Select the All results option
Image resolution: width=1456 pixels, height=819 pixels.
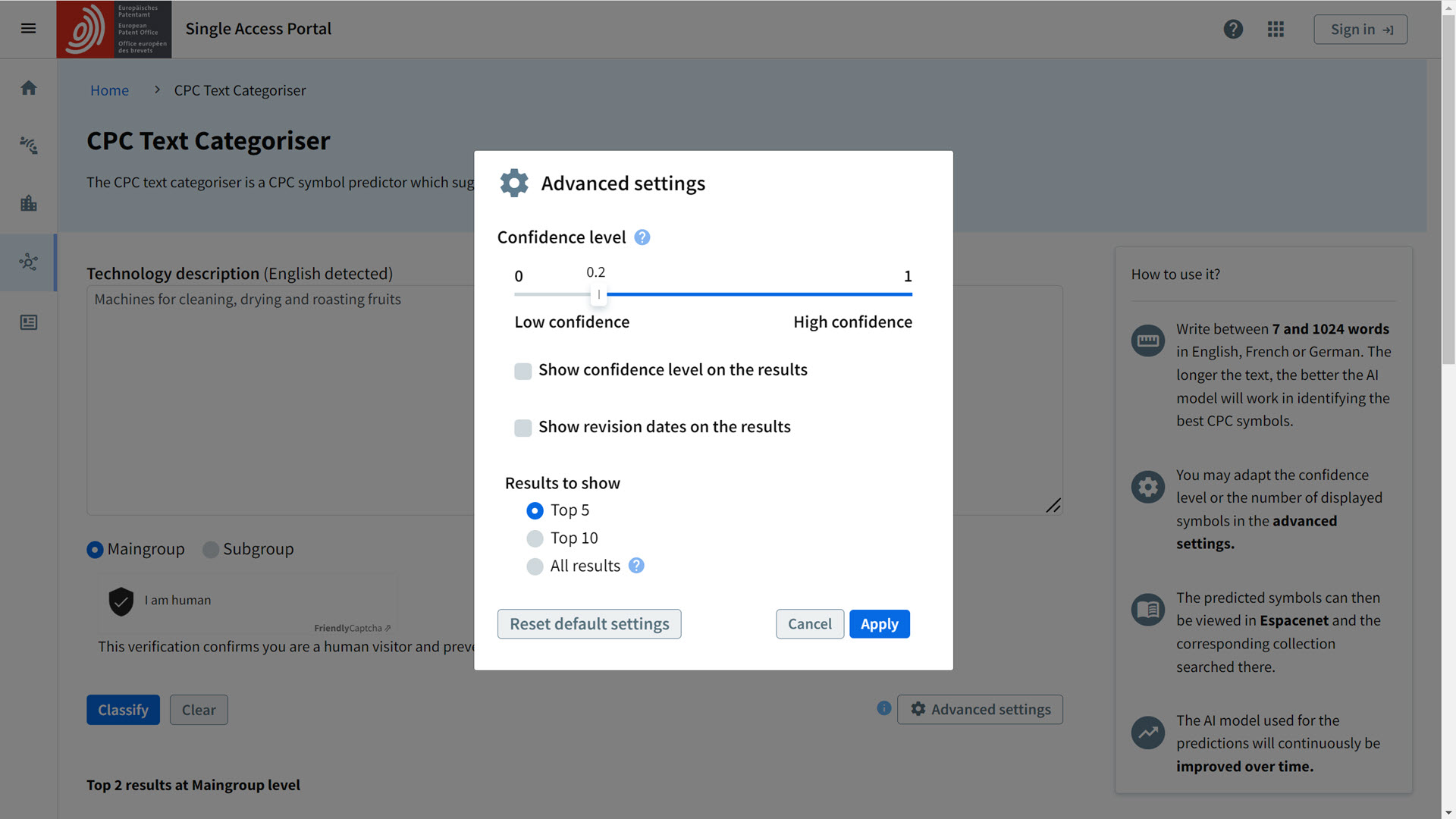pyautogui.click(x=535, y=566)
